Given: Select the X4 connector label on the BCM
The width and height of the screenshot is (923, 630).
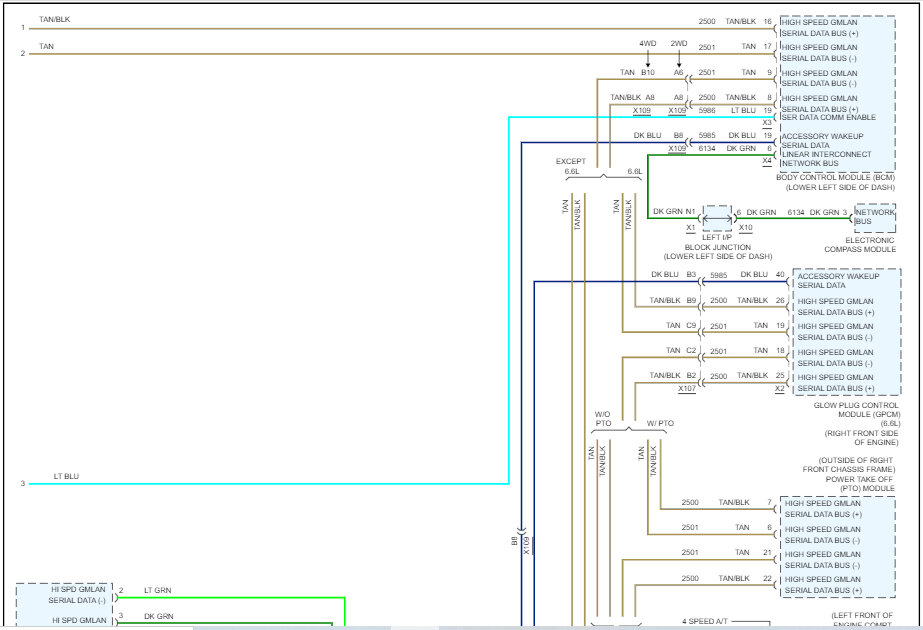Looking at the screenshot, I should click(x=767, y=160).
